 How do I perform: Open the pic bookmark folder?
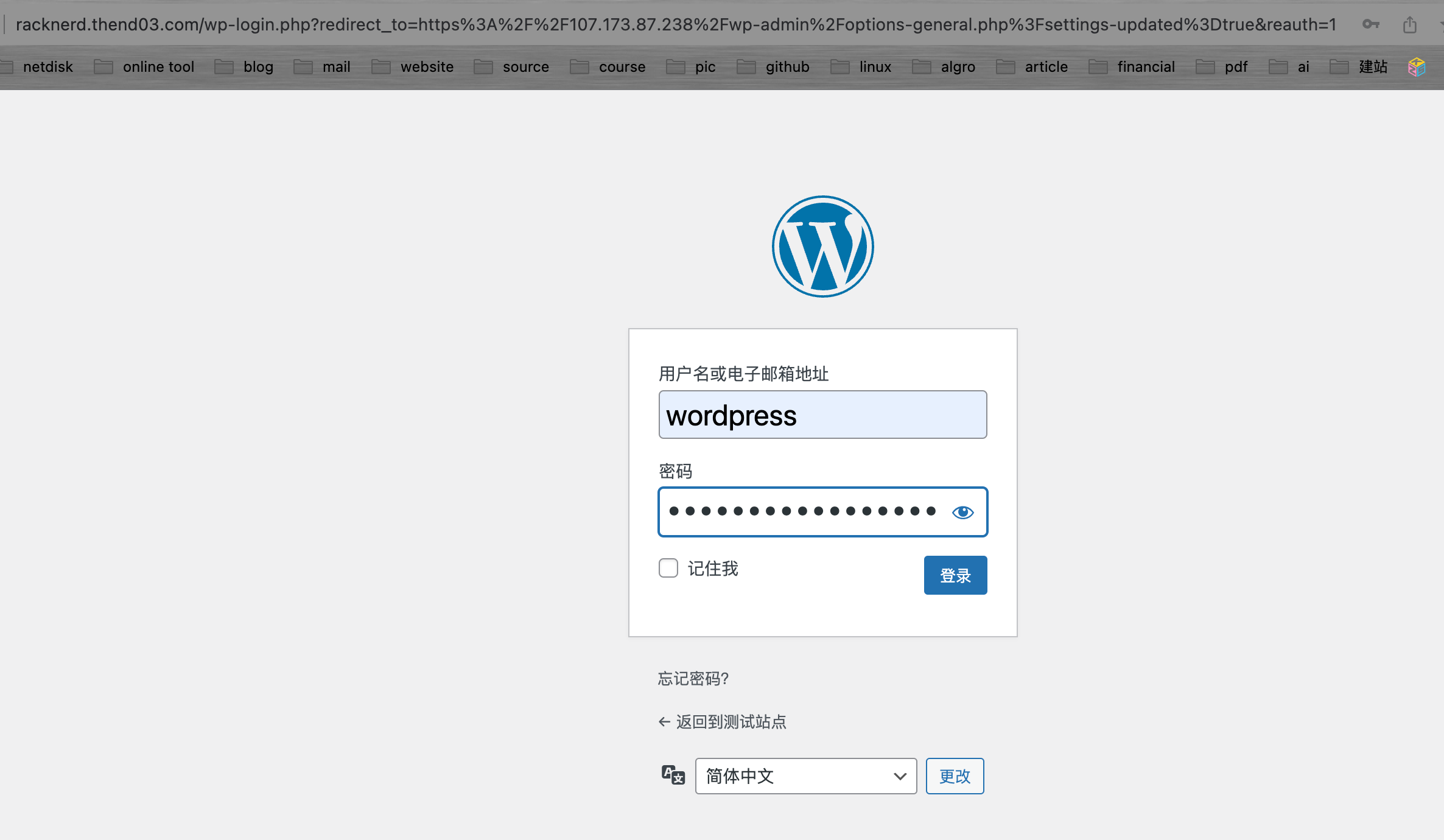click(x=691, y=67)
